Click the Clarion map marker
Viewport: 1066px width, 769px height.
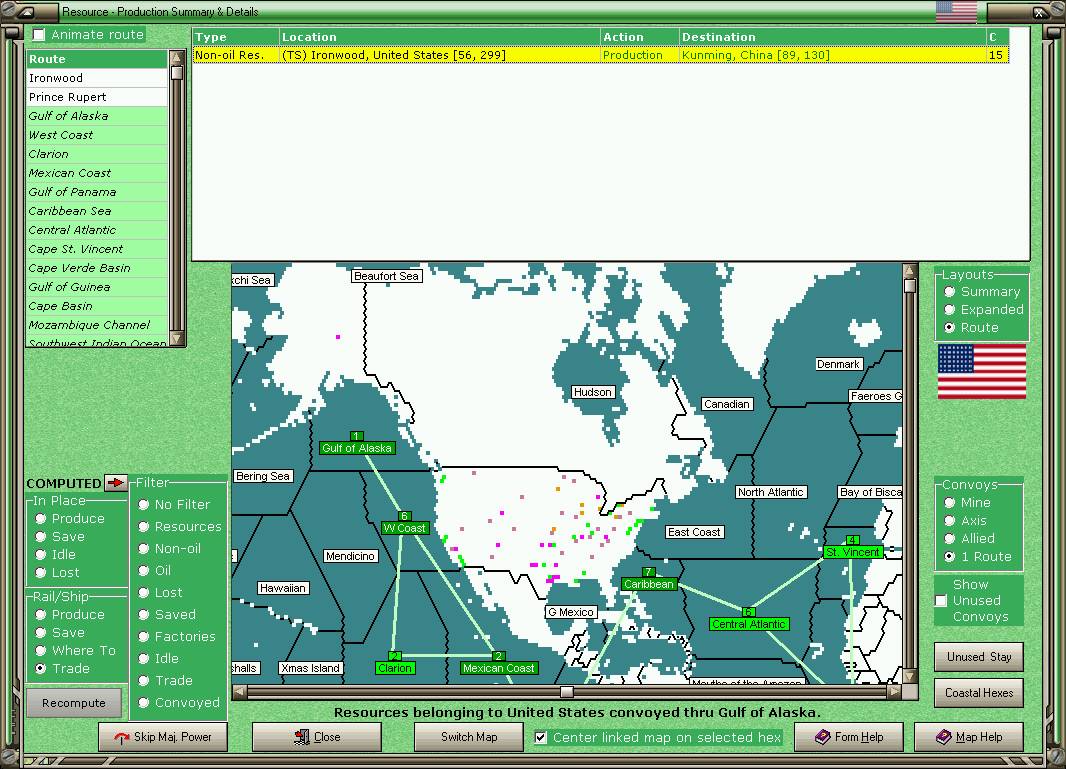[394, 668]
